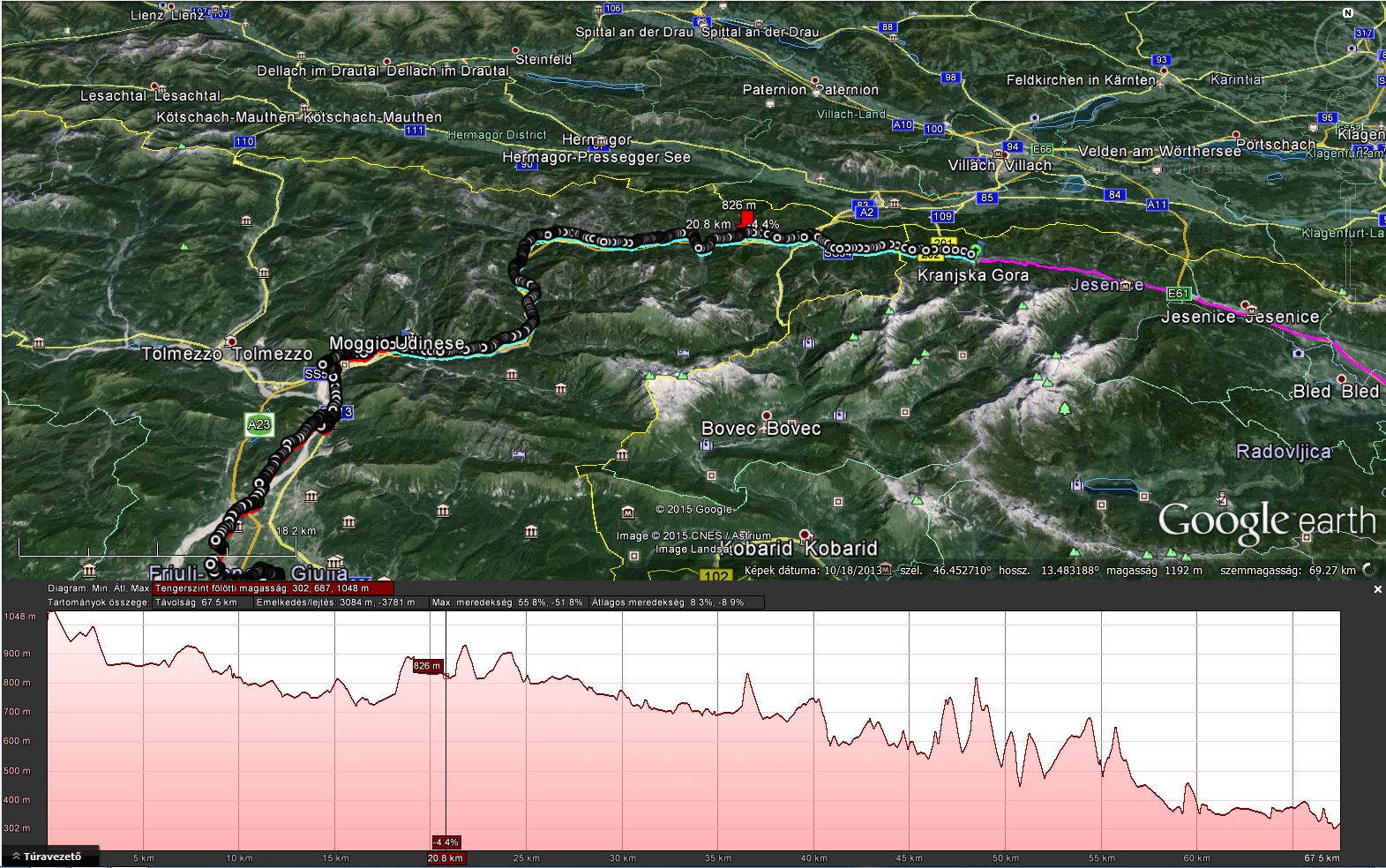The height and width of the screenshot is (868, 1386).
Task: Click the 67.5 km end tick label
Action: pos(1322,857)
